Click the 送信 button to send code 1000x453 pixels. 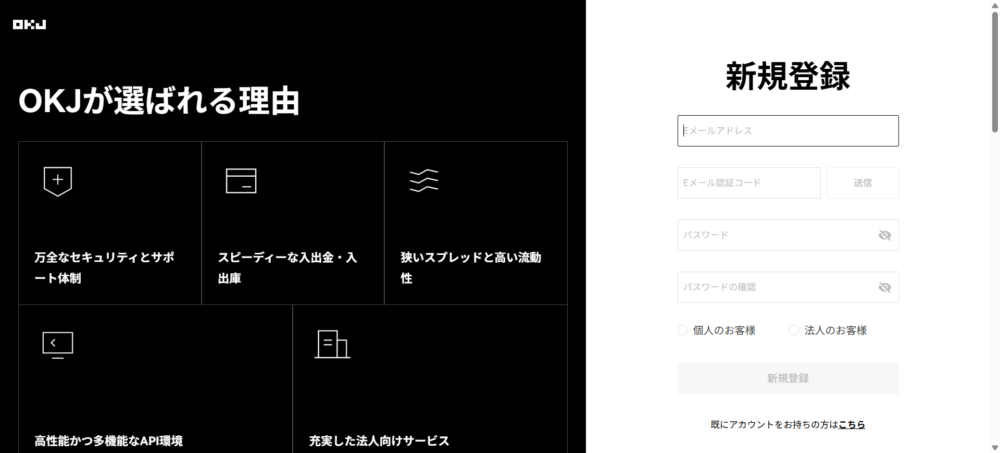[862, 183]
